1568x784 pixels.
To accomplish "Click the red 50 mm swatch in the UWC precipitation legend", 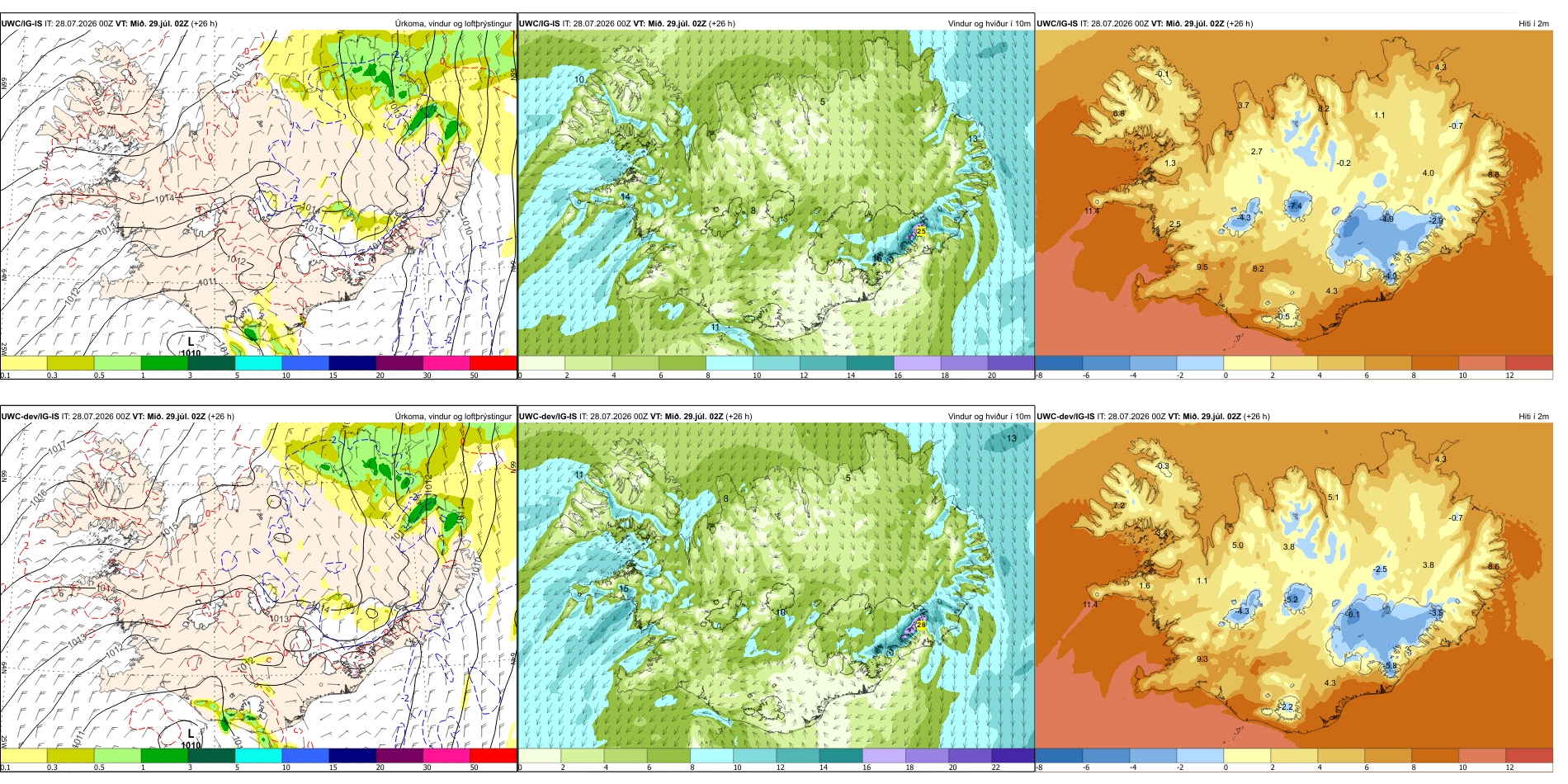I will point(494,362).
